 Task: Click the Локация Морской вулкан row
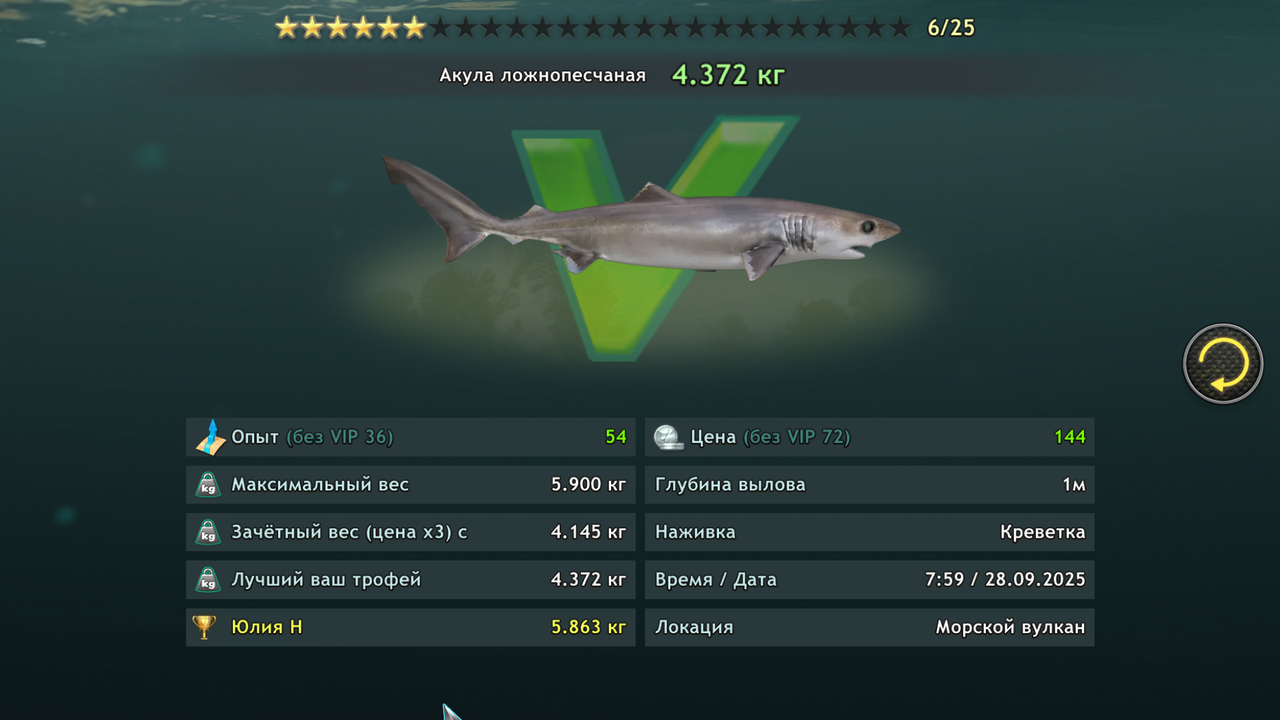[870, 627]
